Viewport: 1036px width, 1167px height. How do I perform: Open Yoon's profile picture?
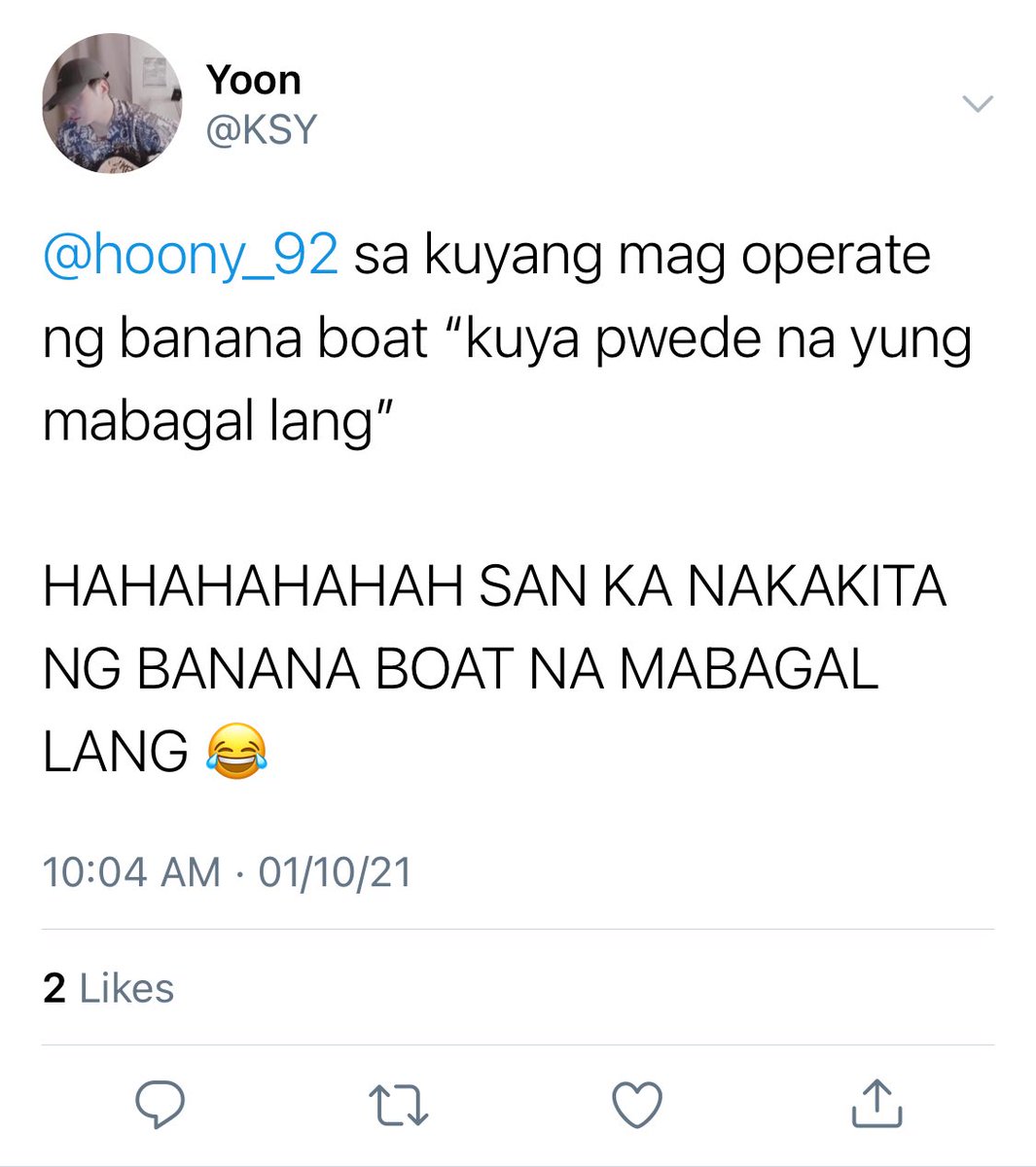(x=112, y=103)
